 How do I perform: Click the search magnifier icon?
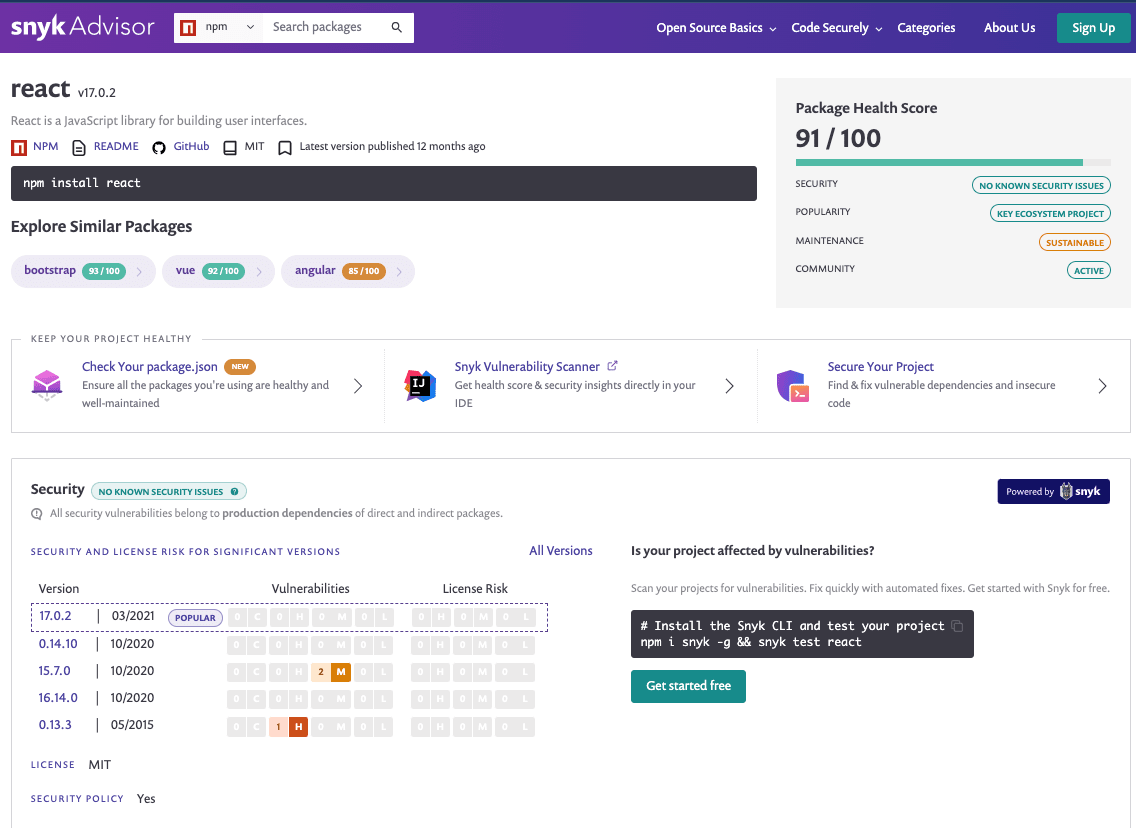click(396, 28)
